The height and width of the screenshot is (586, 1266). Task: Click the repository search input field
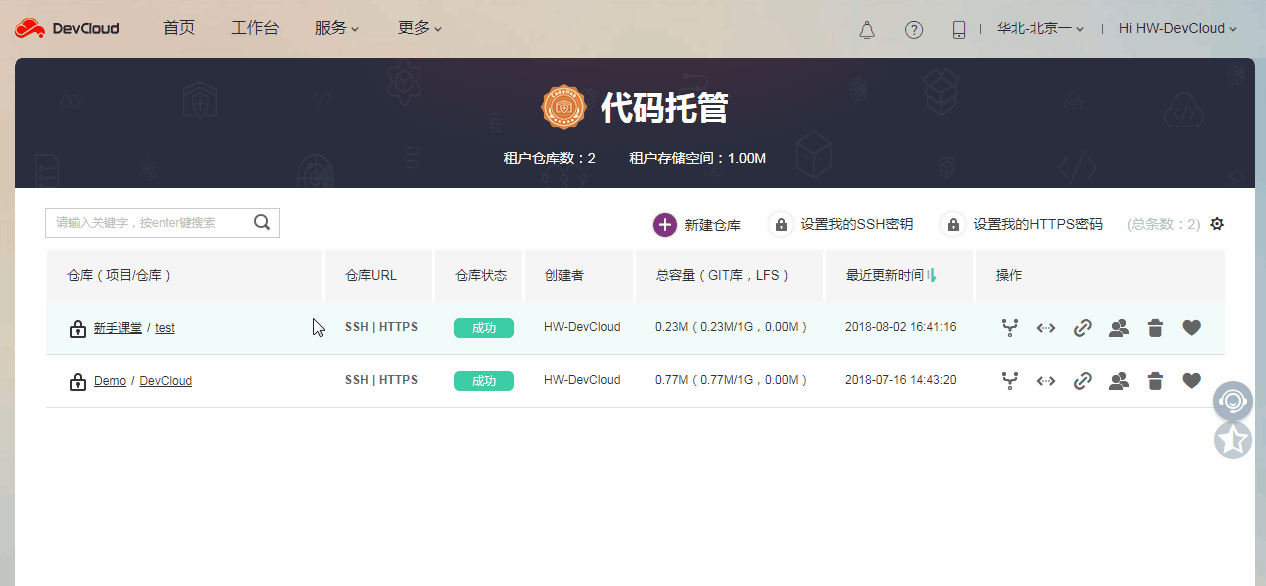click(x=150, y=222)
